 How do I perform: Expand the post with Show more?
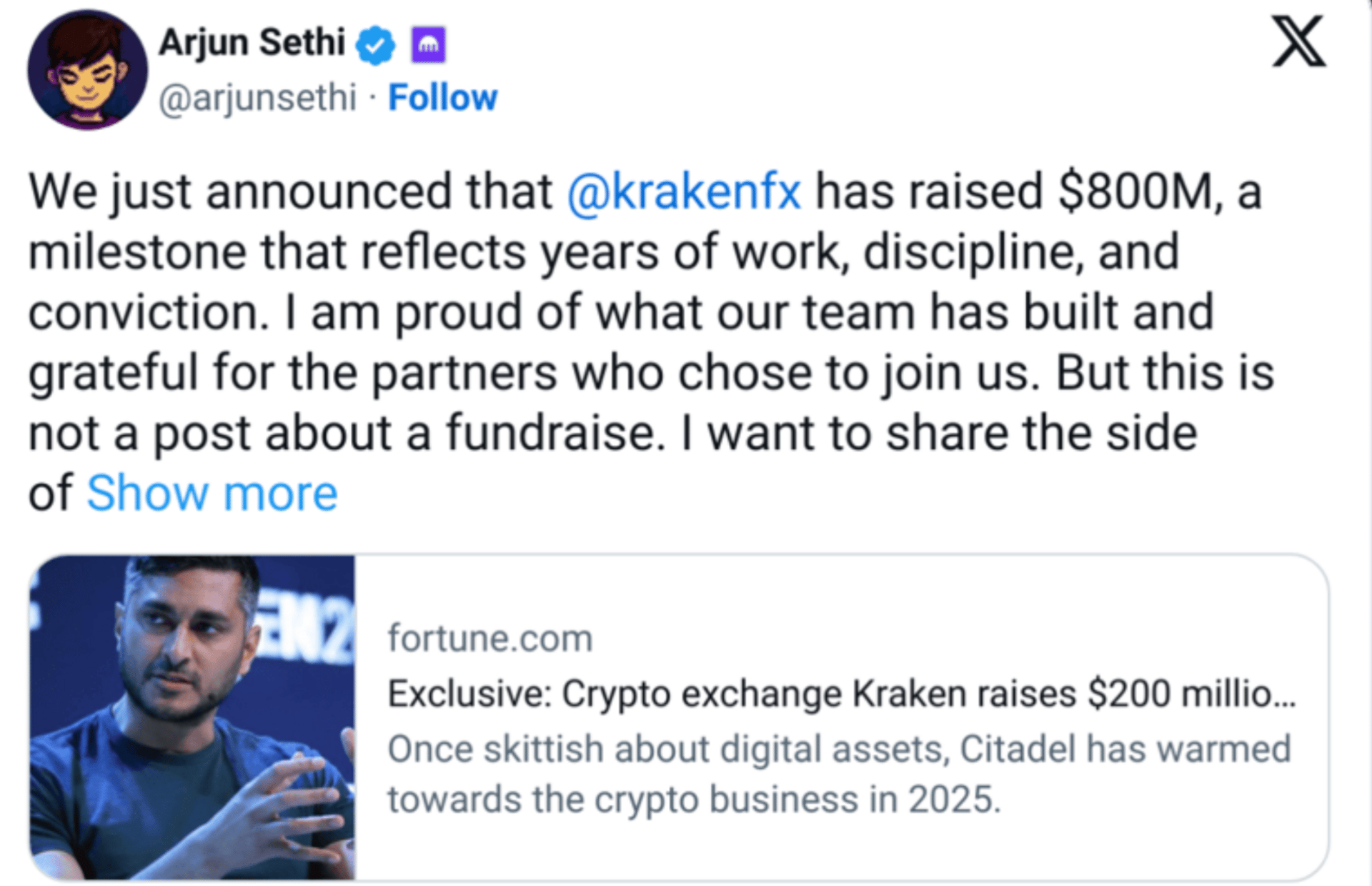tap(212, 493)
